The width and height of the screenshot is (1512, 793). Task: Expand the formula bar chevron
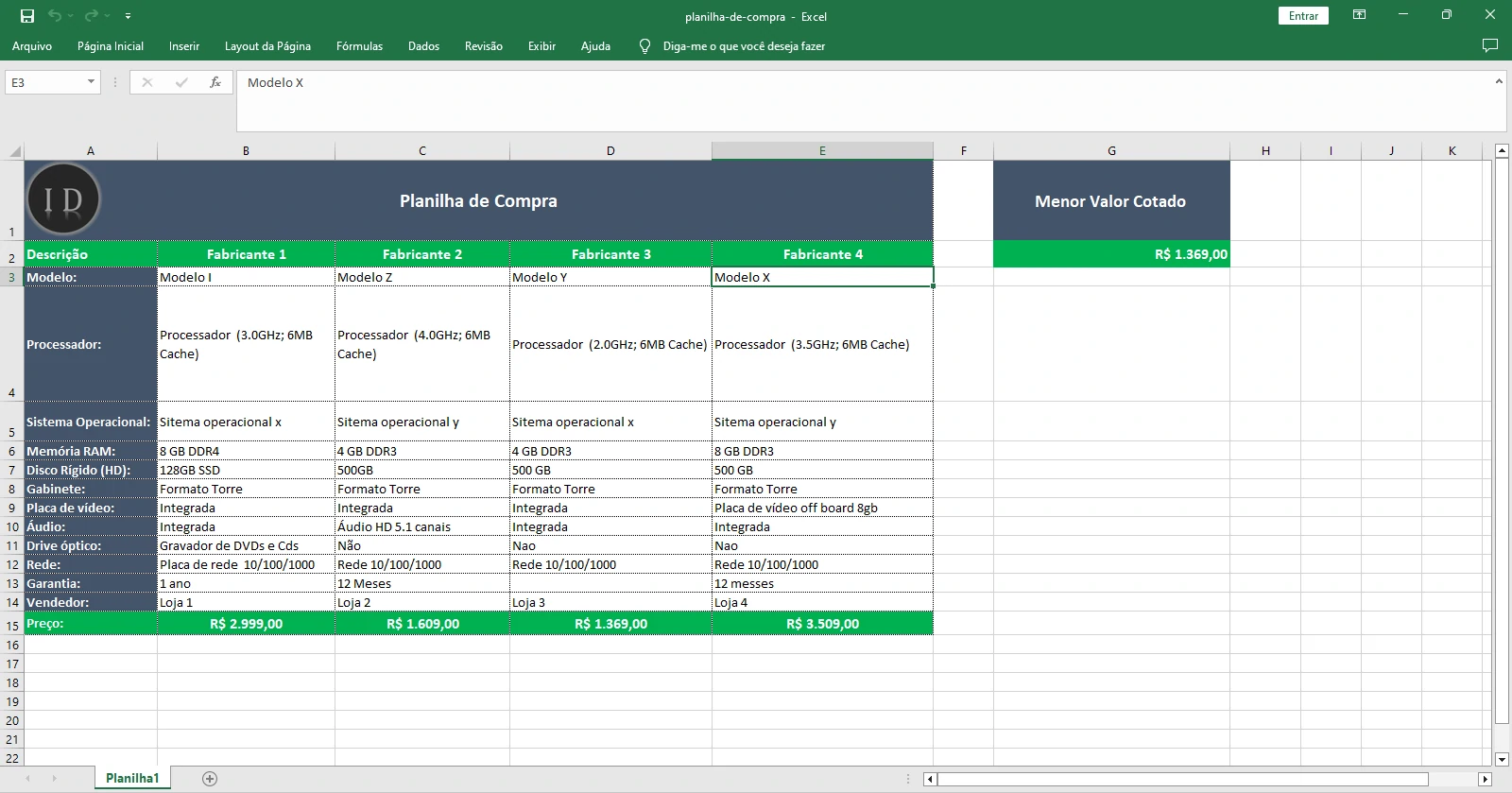coord(1499,82)
